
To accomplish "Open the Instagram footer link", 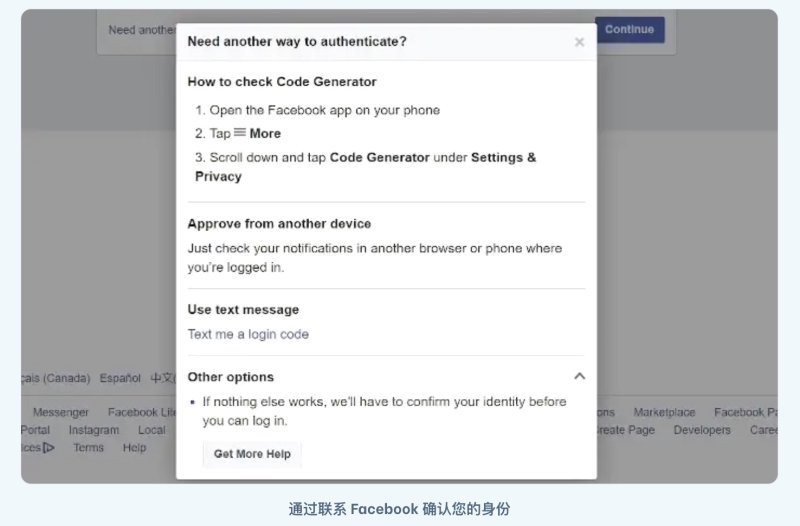I will pos(93,430).
